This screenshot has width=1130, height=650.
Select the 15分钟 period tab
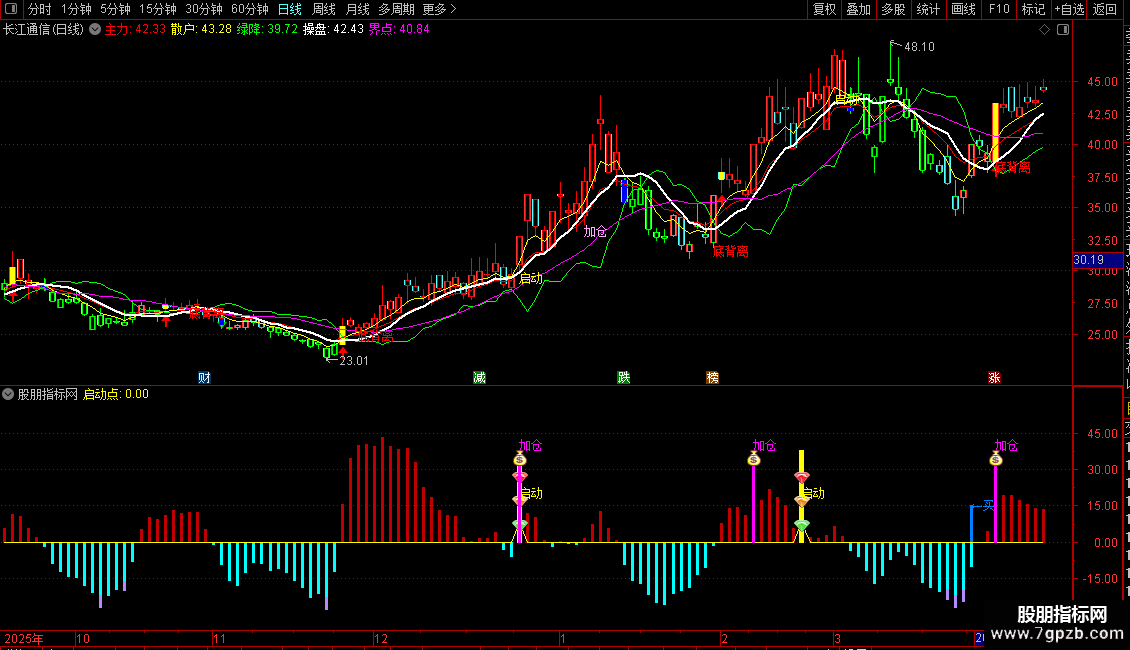(x=158, y=9)
